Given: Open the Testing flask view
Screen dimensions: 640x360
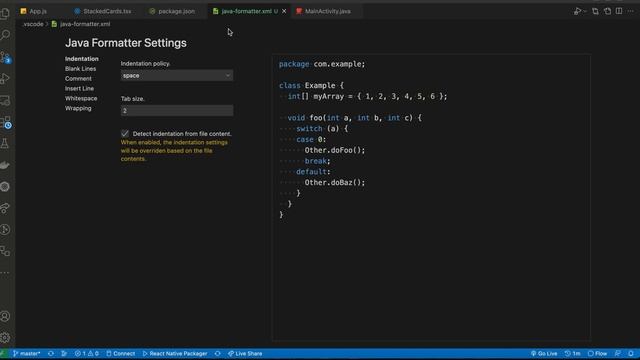Looking at the screenshot, I should [5, 143].
